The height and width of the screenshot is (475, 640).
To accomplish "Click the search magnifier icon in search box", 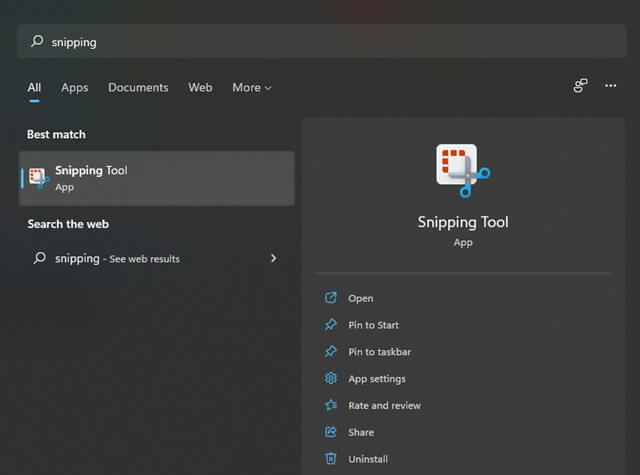I will (38, 42).
